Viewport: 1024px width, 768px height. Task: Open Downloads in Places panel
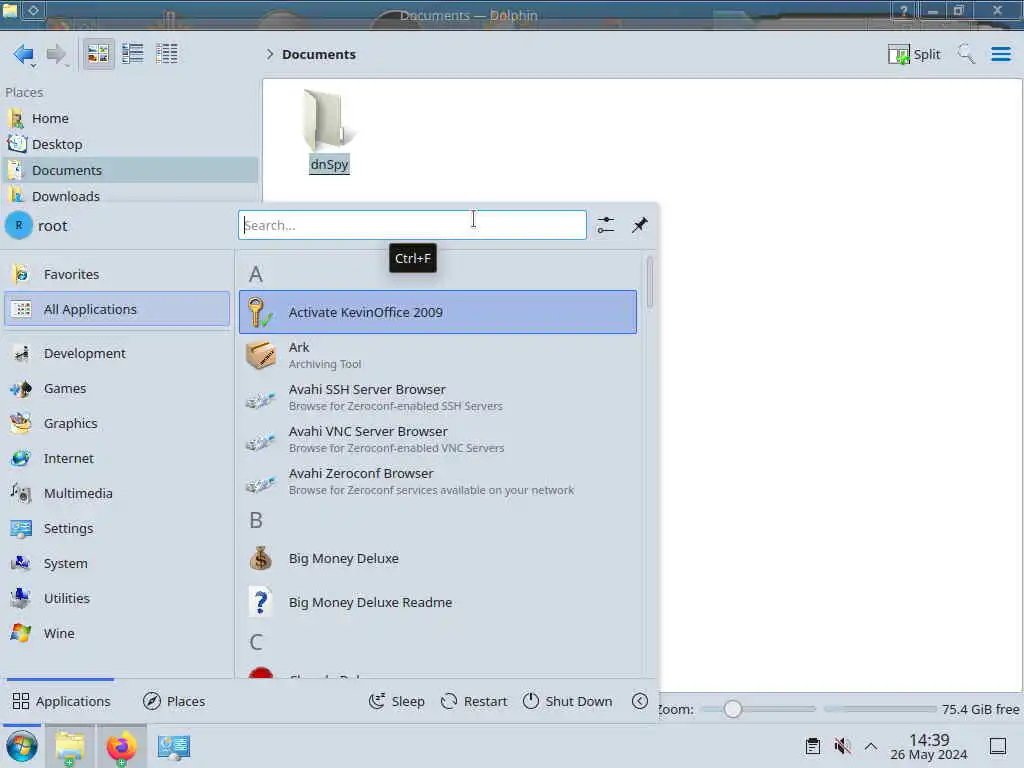click(129, 196)
